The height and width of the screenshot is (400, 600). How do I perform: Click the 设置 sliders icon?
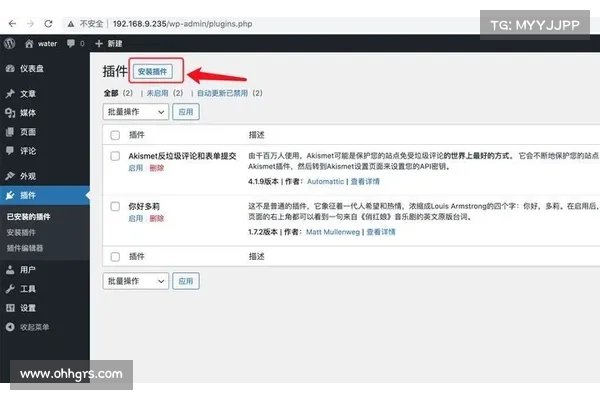click(10, 308)
